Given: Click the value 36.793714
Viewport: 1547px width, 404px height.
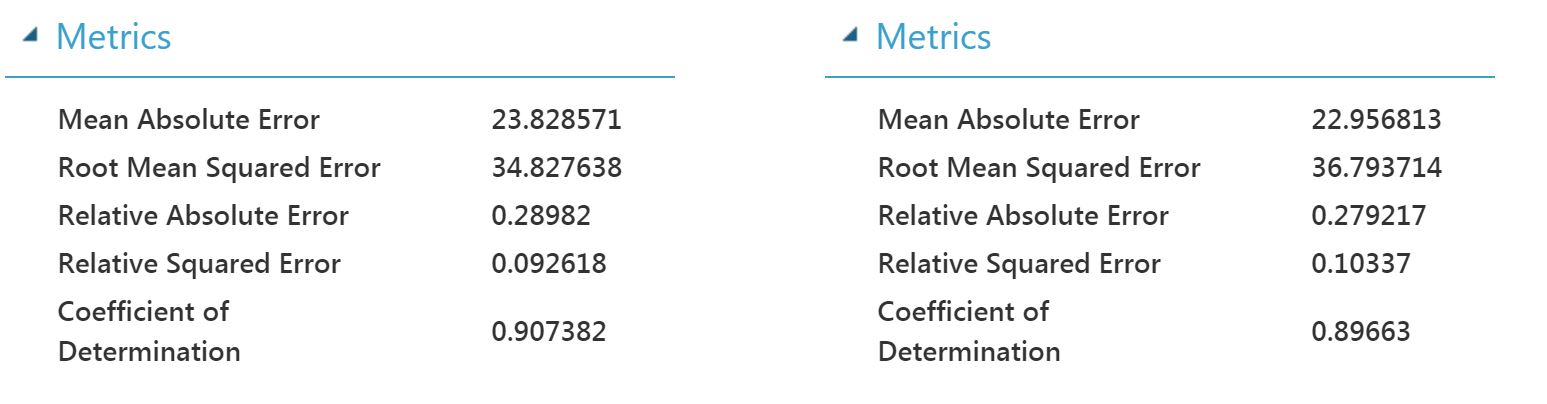Looking at the screenshot, I should [1376, 168].
